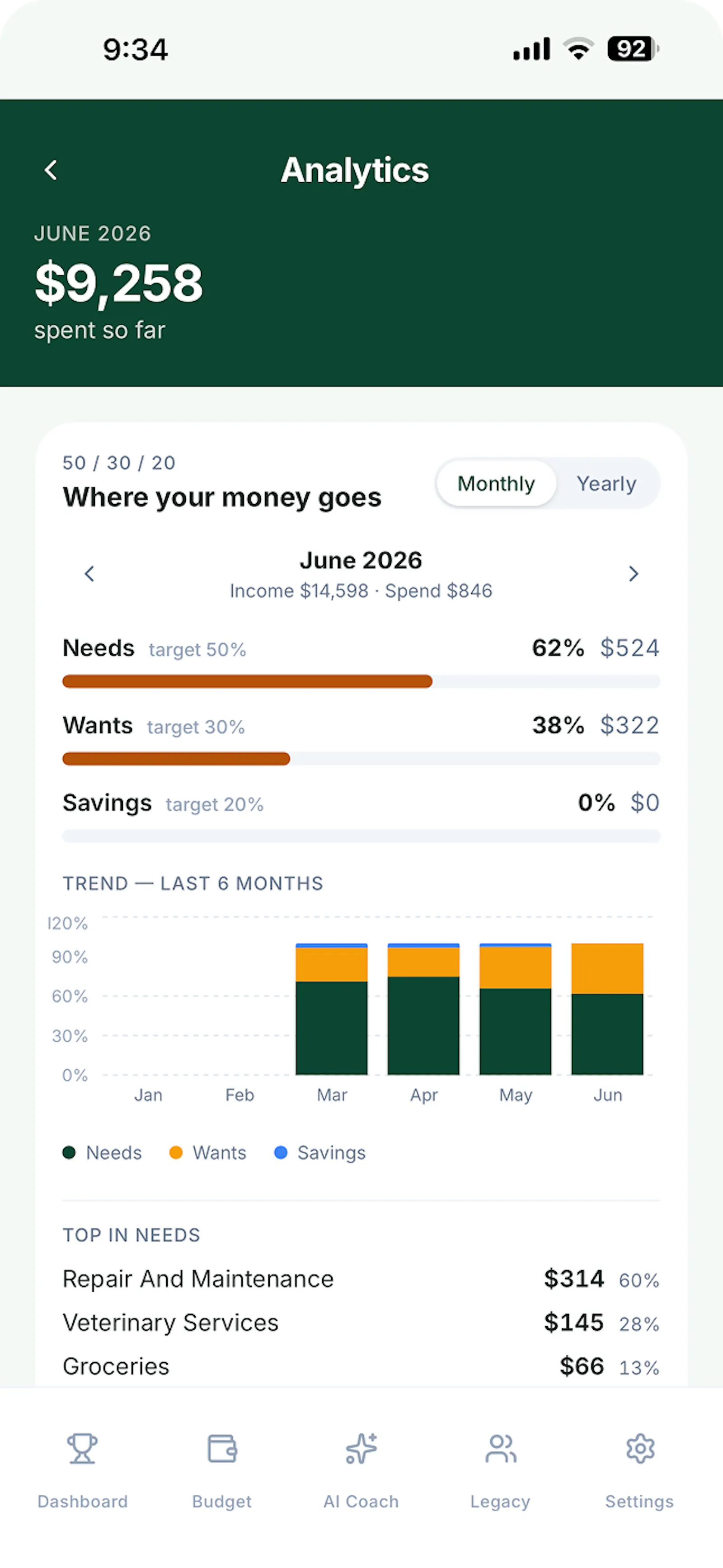Screen dimensions: 723x1568
Task: Tap the Mar bar in trend chart
Action: (332, 1009)
